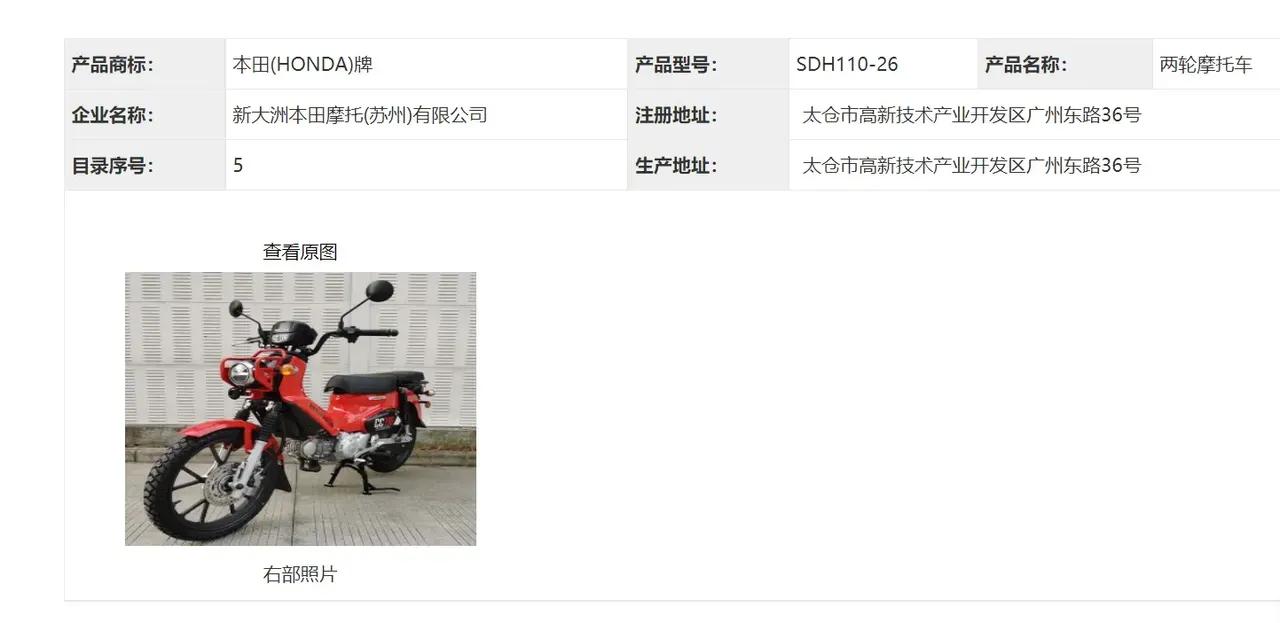Select the SDH110-26 model number
The height and width of the screenshot is (623, 1280).
coord(847,65)
